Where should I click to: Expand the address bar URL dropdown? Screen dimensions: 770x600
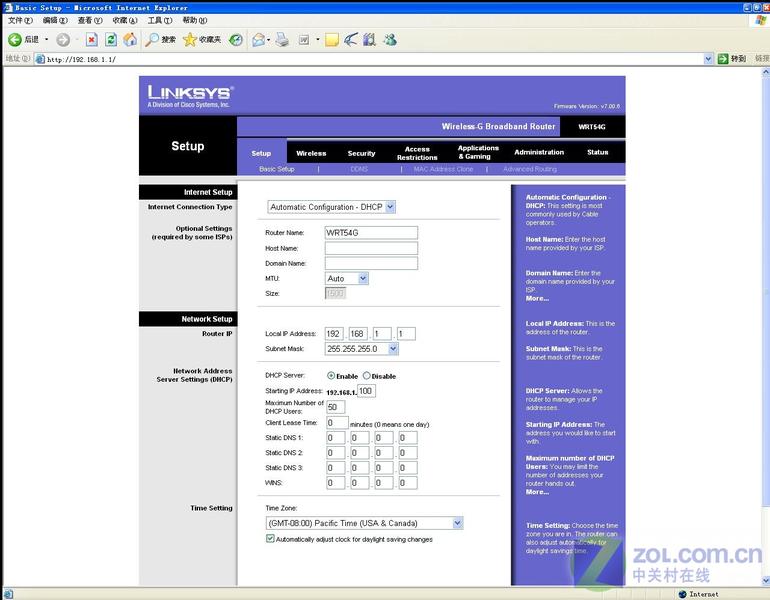tap(709, 59)
